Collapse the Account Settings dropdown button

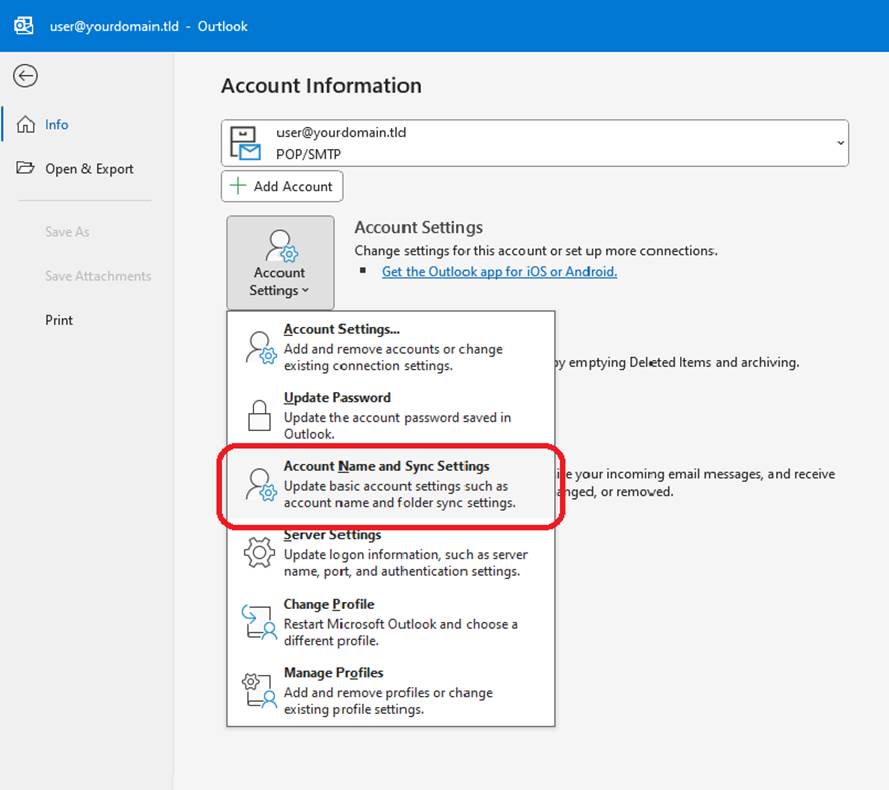tap(281, 263)
